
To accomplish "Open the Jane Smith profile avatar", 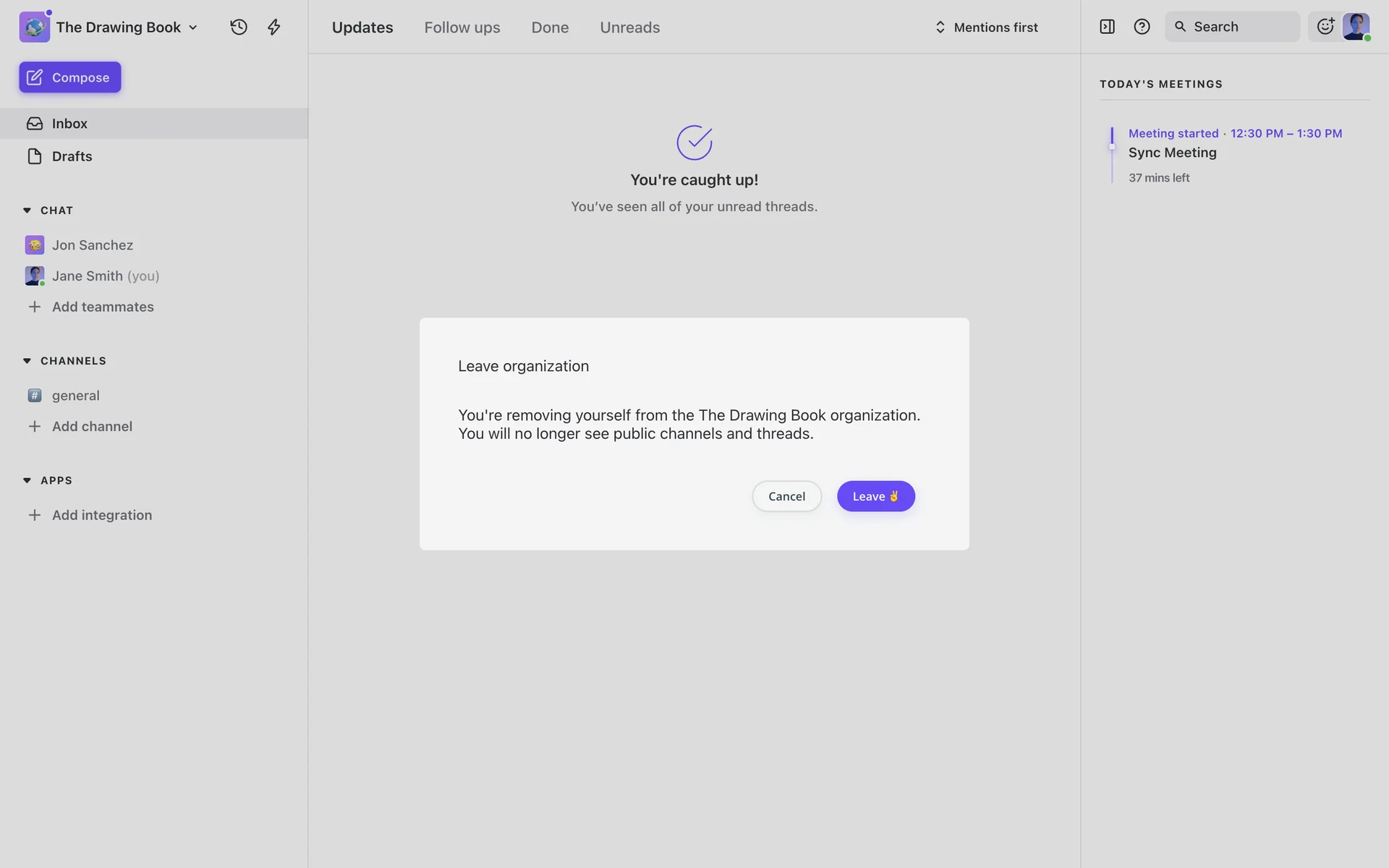I will click(x=1356, y=27).
